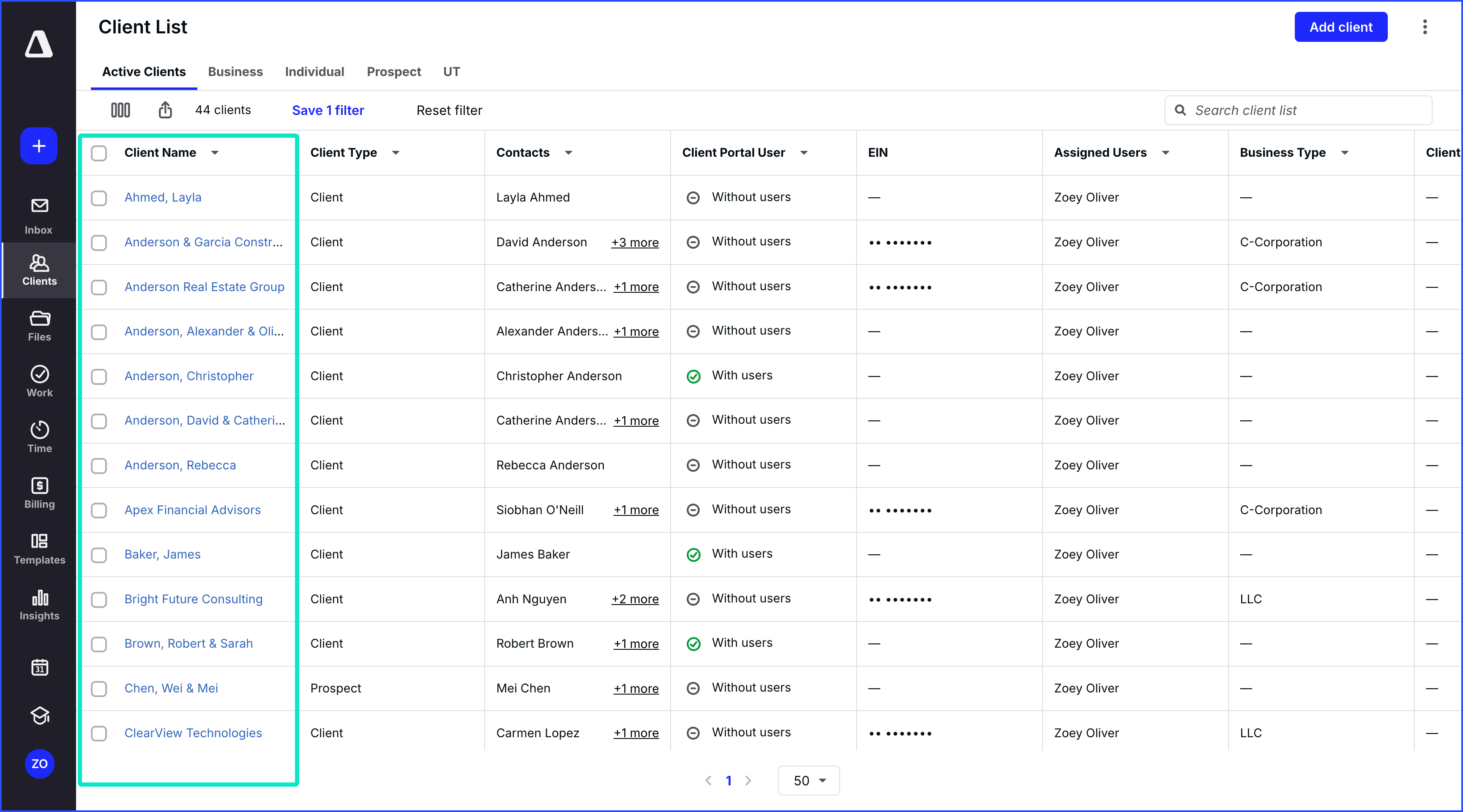
Task: Check the row checkbox for Baker, James
Action: coord(99,555)
